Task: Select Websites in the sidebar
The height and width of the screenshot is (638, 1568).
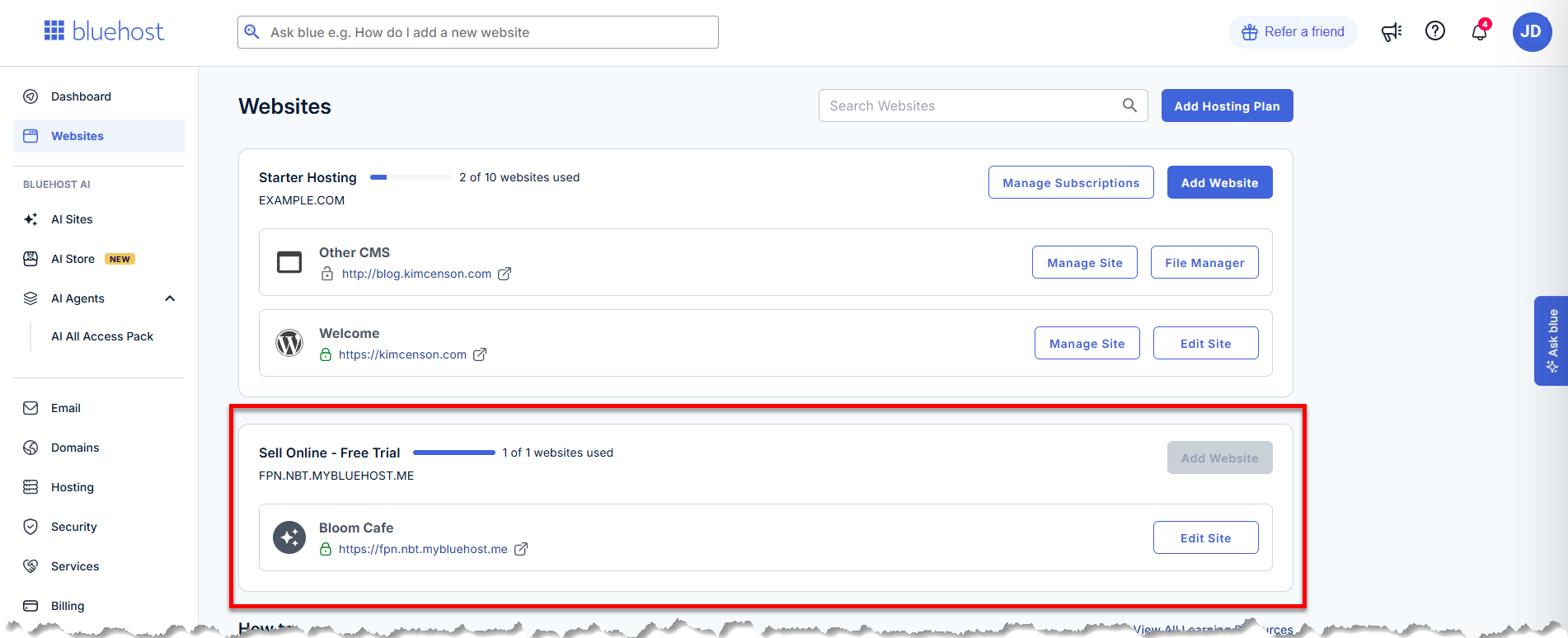Action: coord(99,136)
